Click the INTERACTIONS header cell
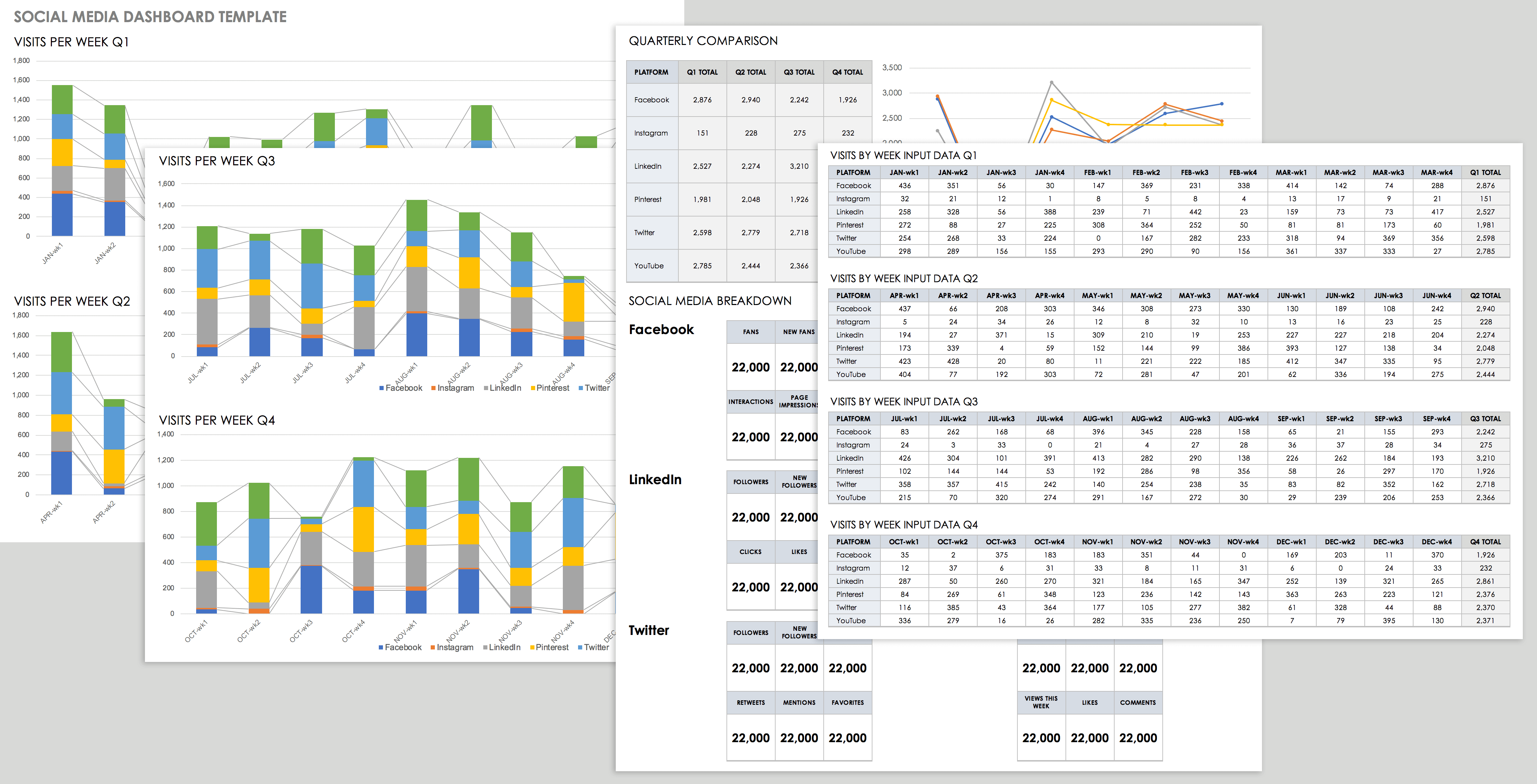Screen dimensions: 1537x784 point(751,402)
